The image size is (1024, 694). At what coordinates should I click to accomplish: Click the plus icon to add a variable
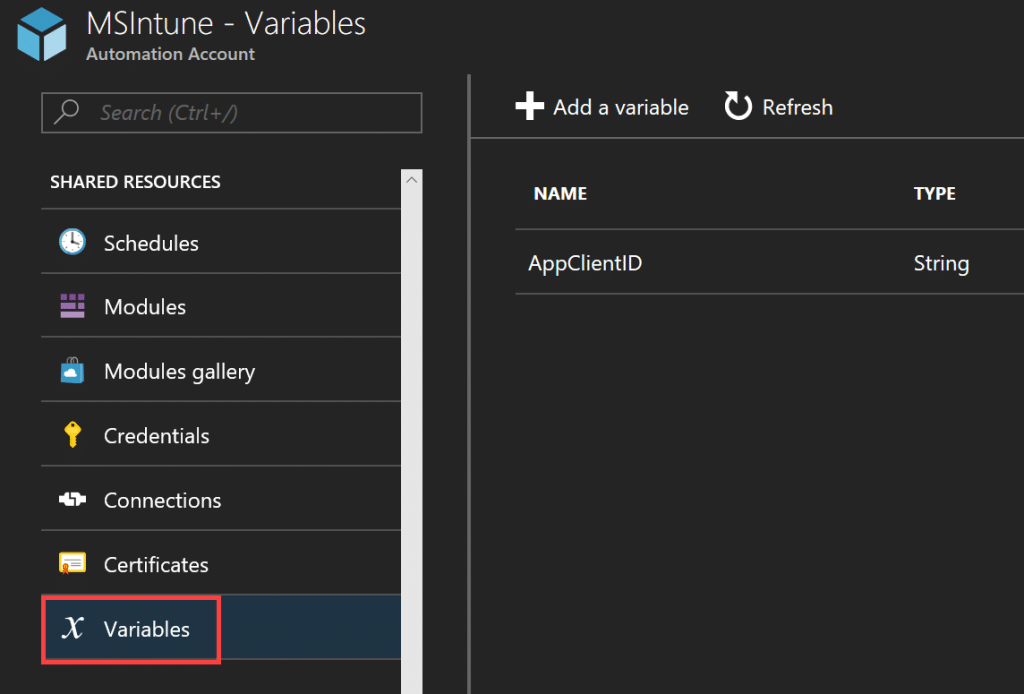(529, 106)
